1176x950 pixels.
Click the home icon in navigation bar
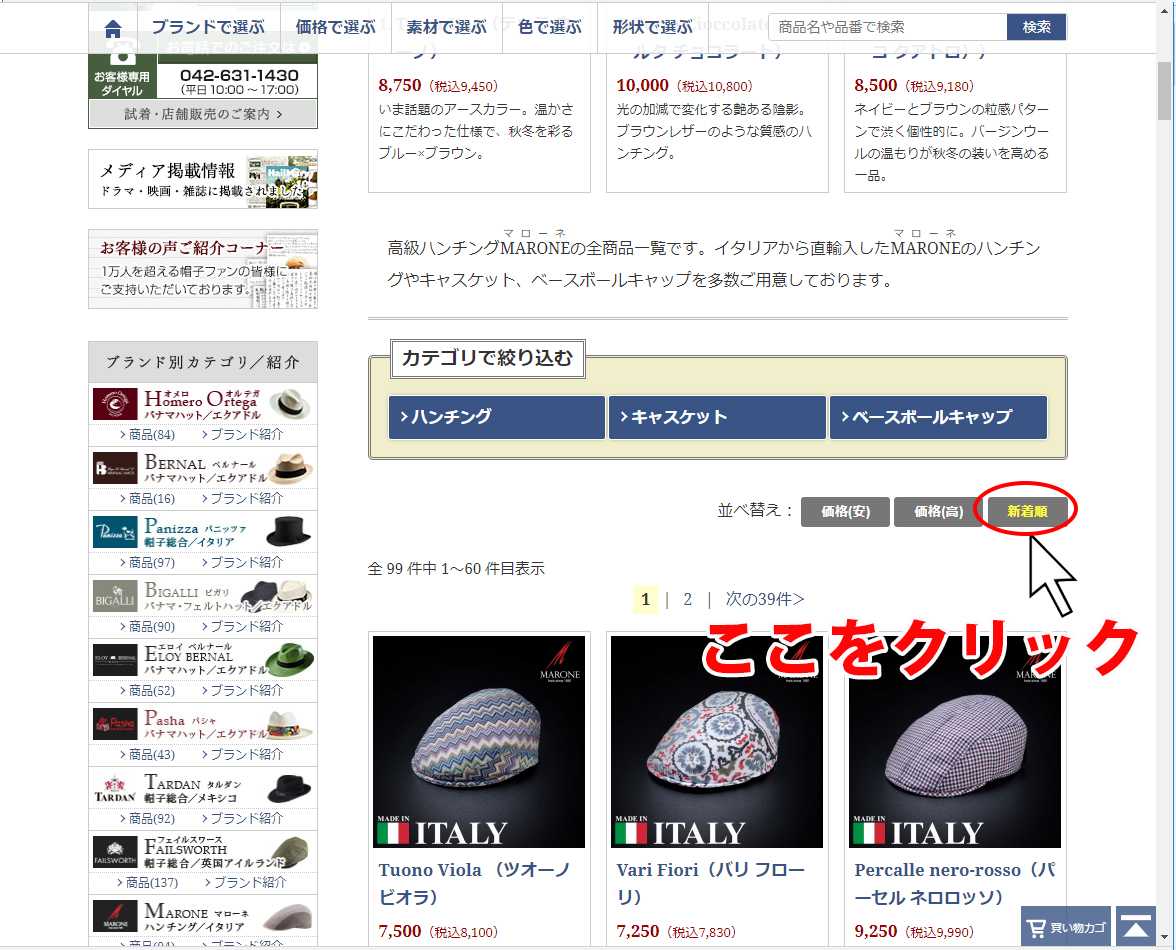click(112, 28)
